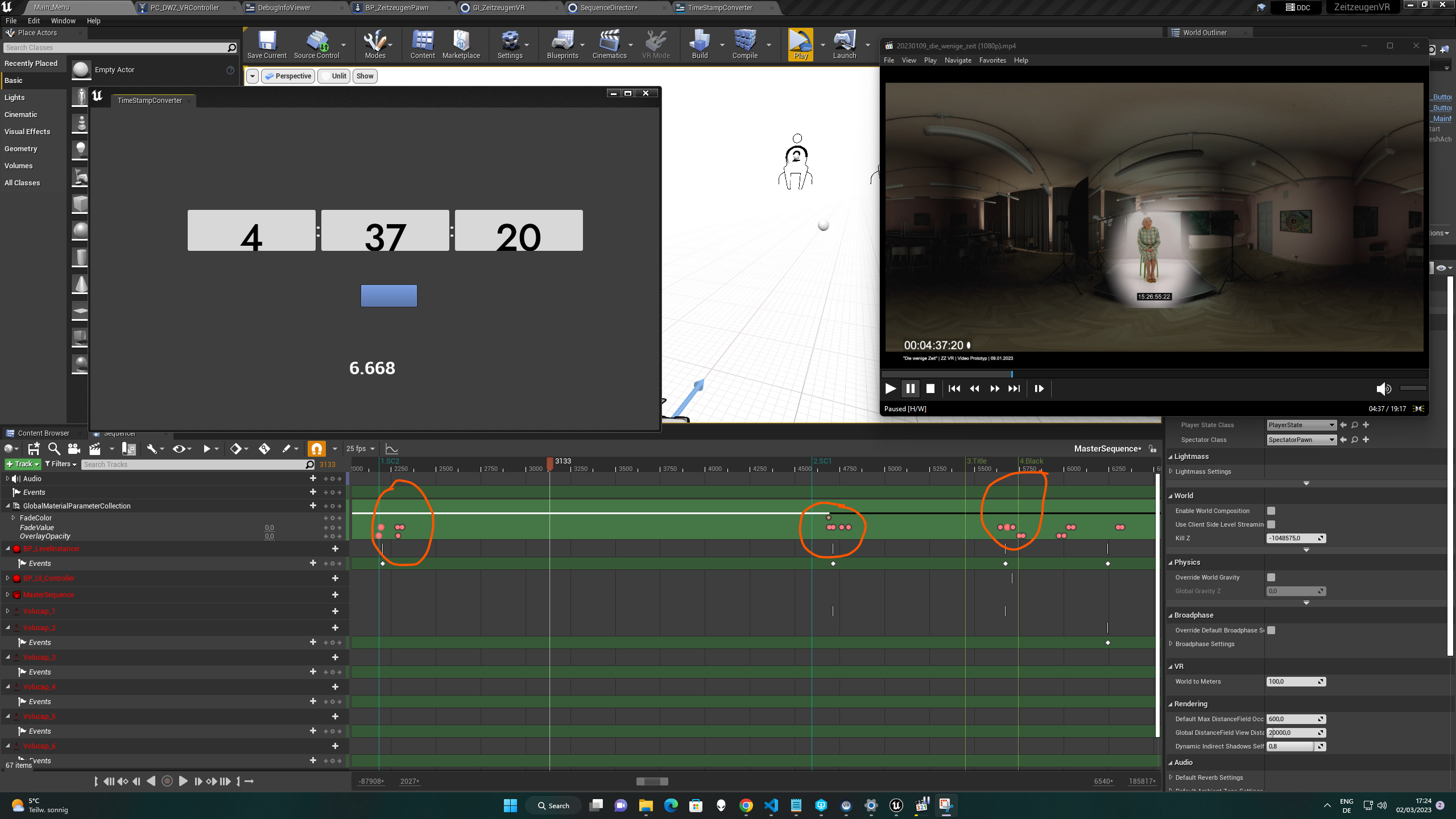Click the highlighted Play button in toolbar
Screen dimensions: 1456x819
tap(800, 44)
